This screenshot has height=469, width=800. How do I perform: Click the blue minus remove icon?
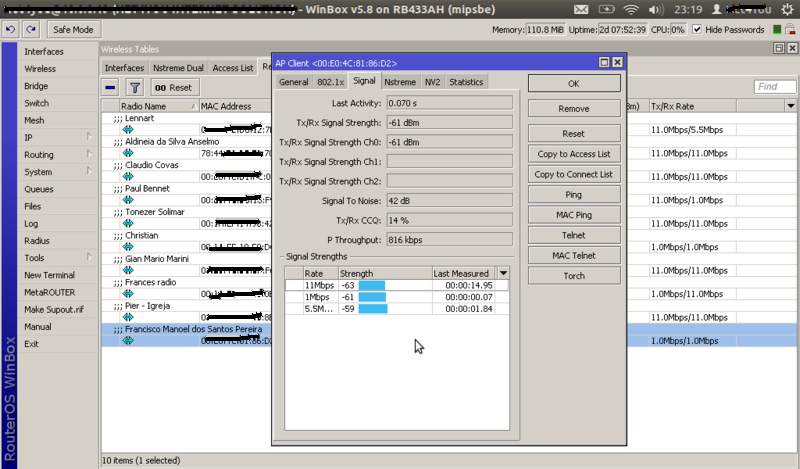click(111, 88)
